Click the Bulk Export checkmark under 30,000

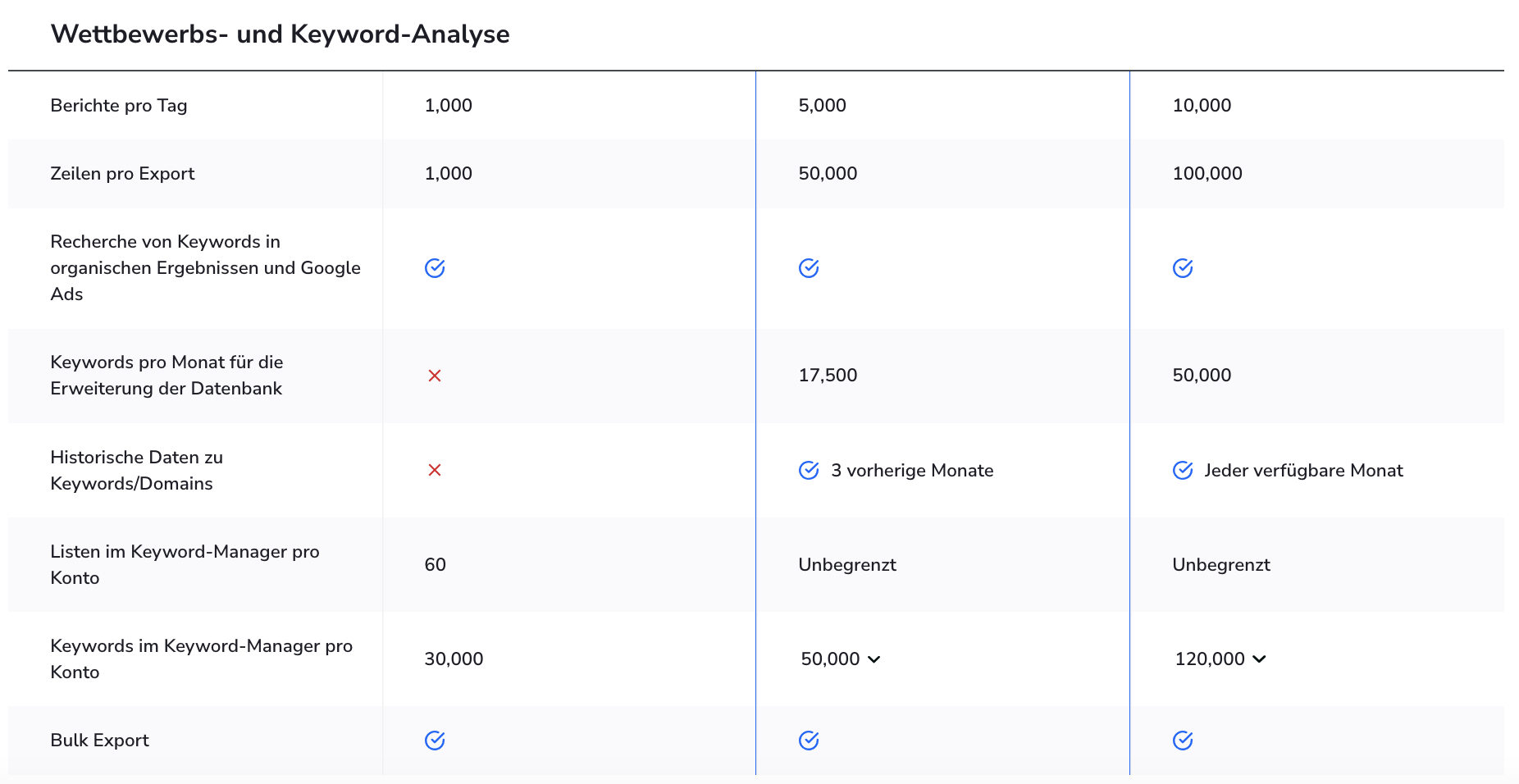coord(435,741)
